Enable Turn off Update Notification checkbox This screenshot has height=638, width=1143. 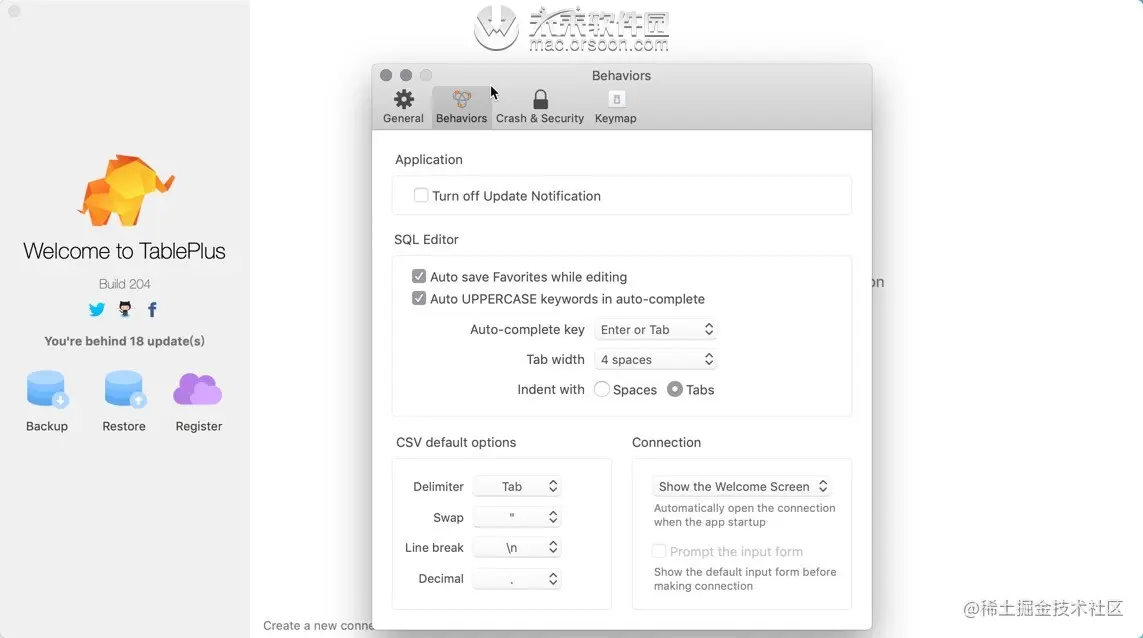tap(421, 195)
